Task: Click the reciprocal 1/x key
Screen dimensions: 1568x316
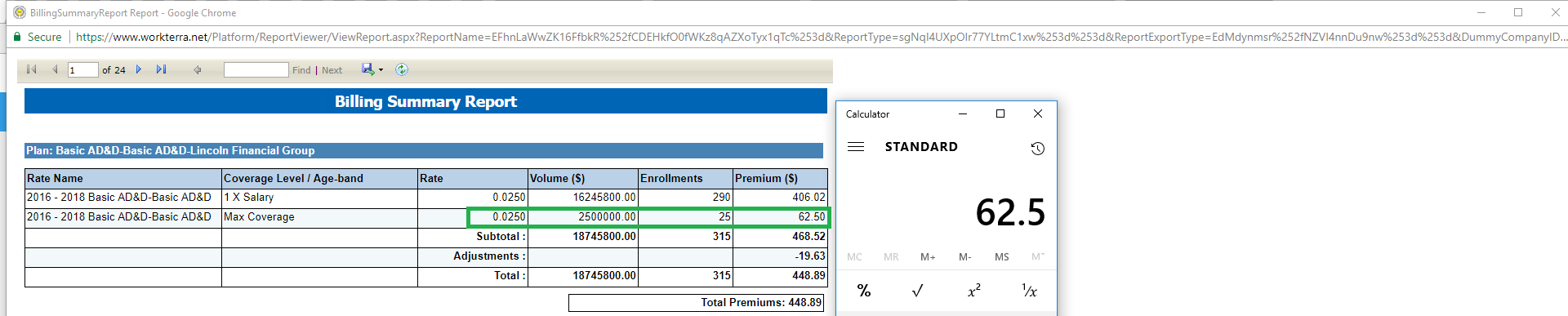Action: point(1029,291)
